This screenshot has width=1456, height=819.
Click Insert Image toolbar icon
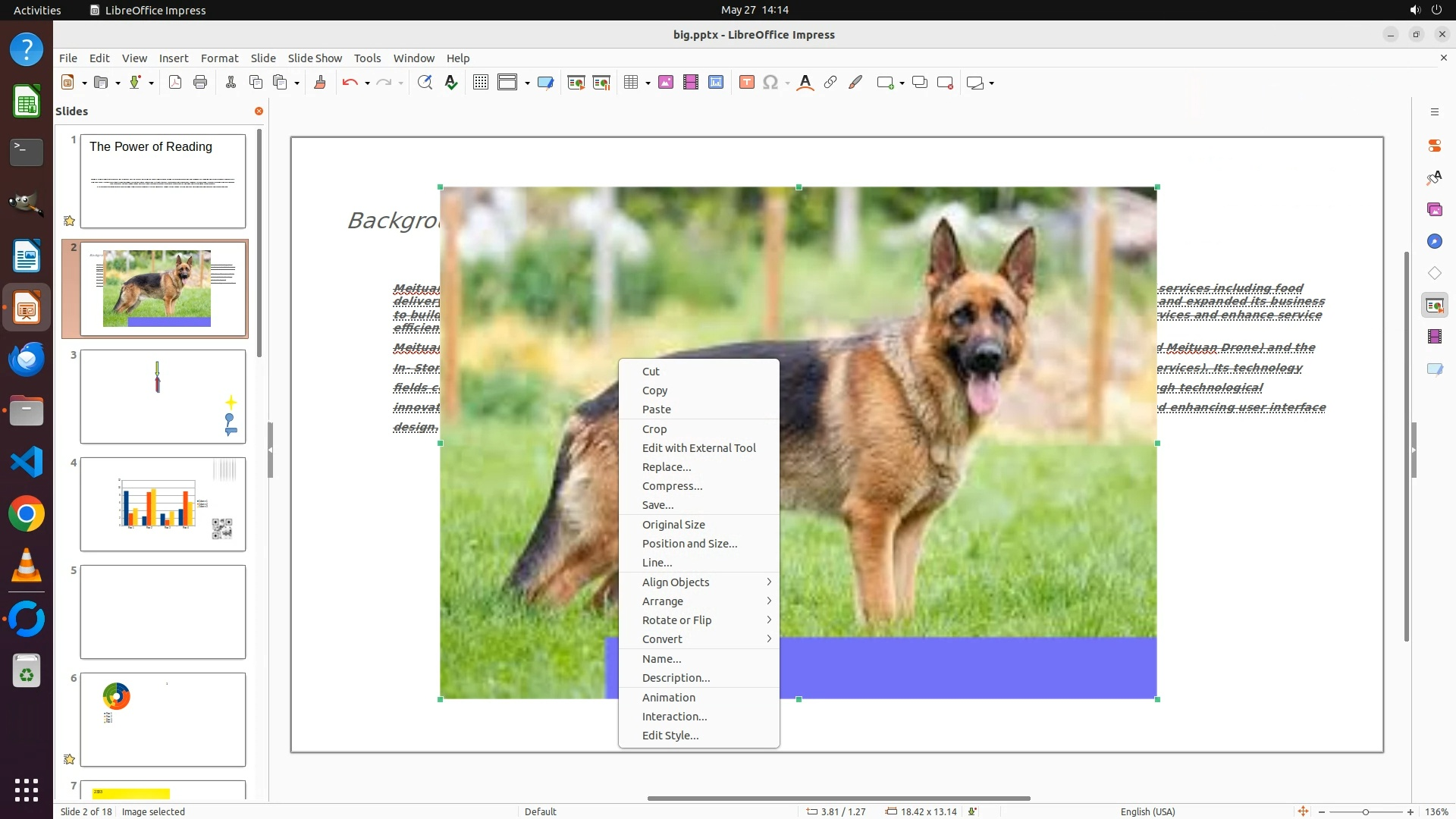[x=666, y=83]
